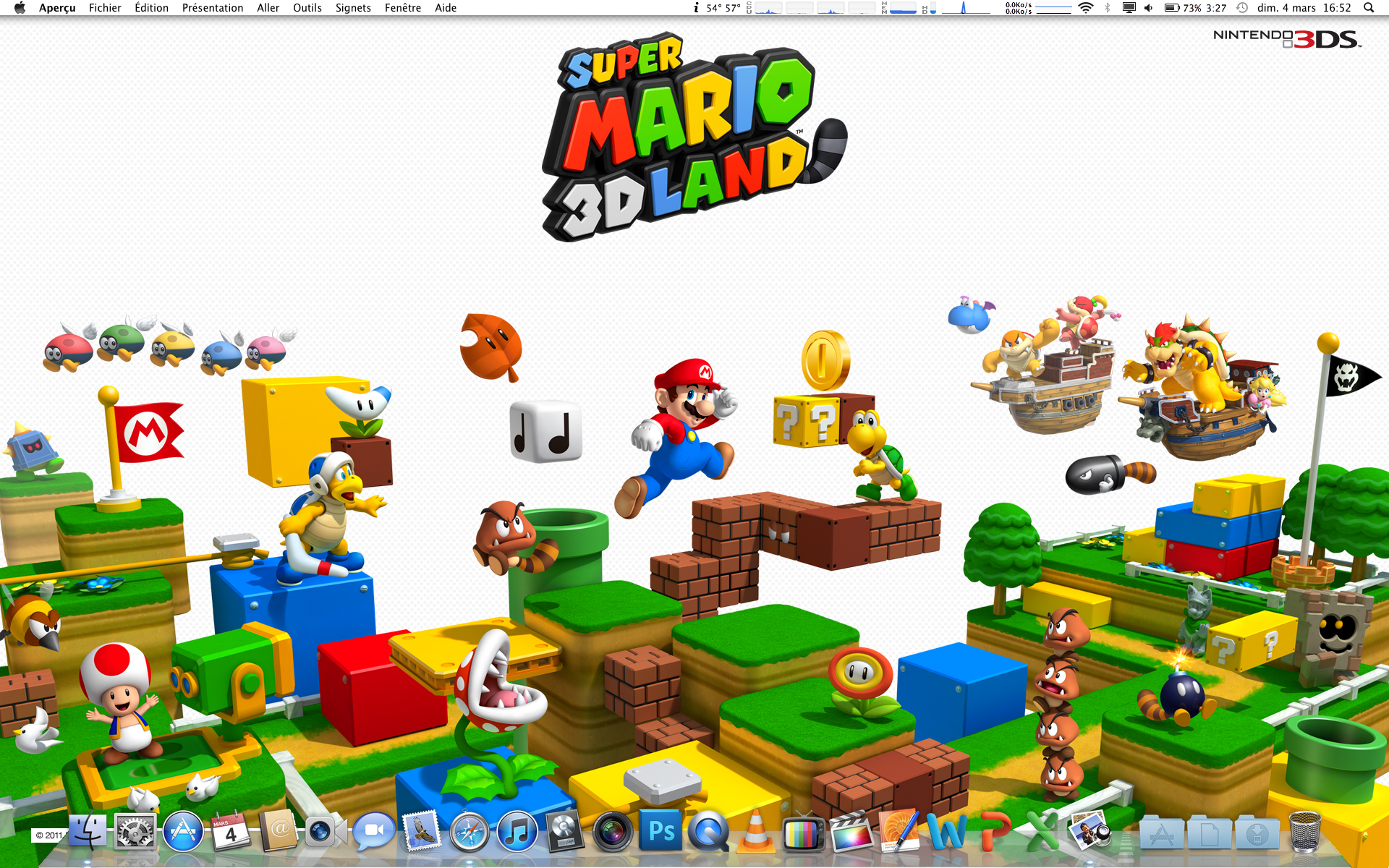Screen dimensions: 1389x868
Task: Launch Final Cut Pro clapperboard icon
Action: pos(851,831)
